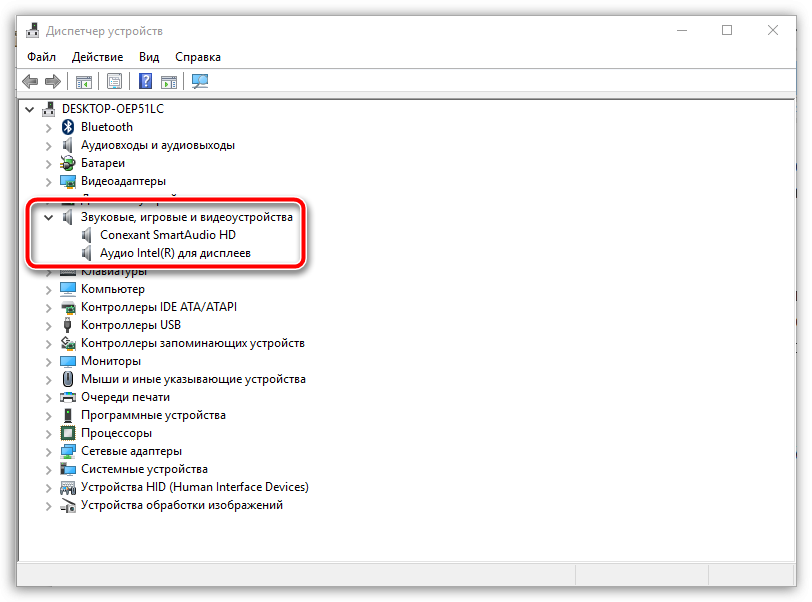Navigate forward using the toolbar arrow

pos(51,81)
